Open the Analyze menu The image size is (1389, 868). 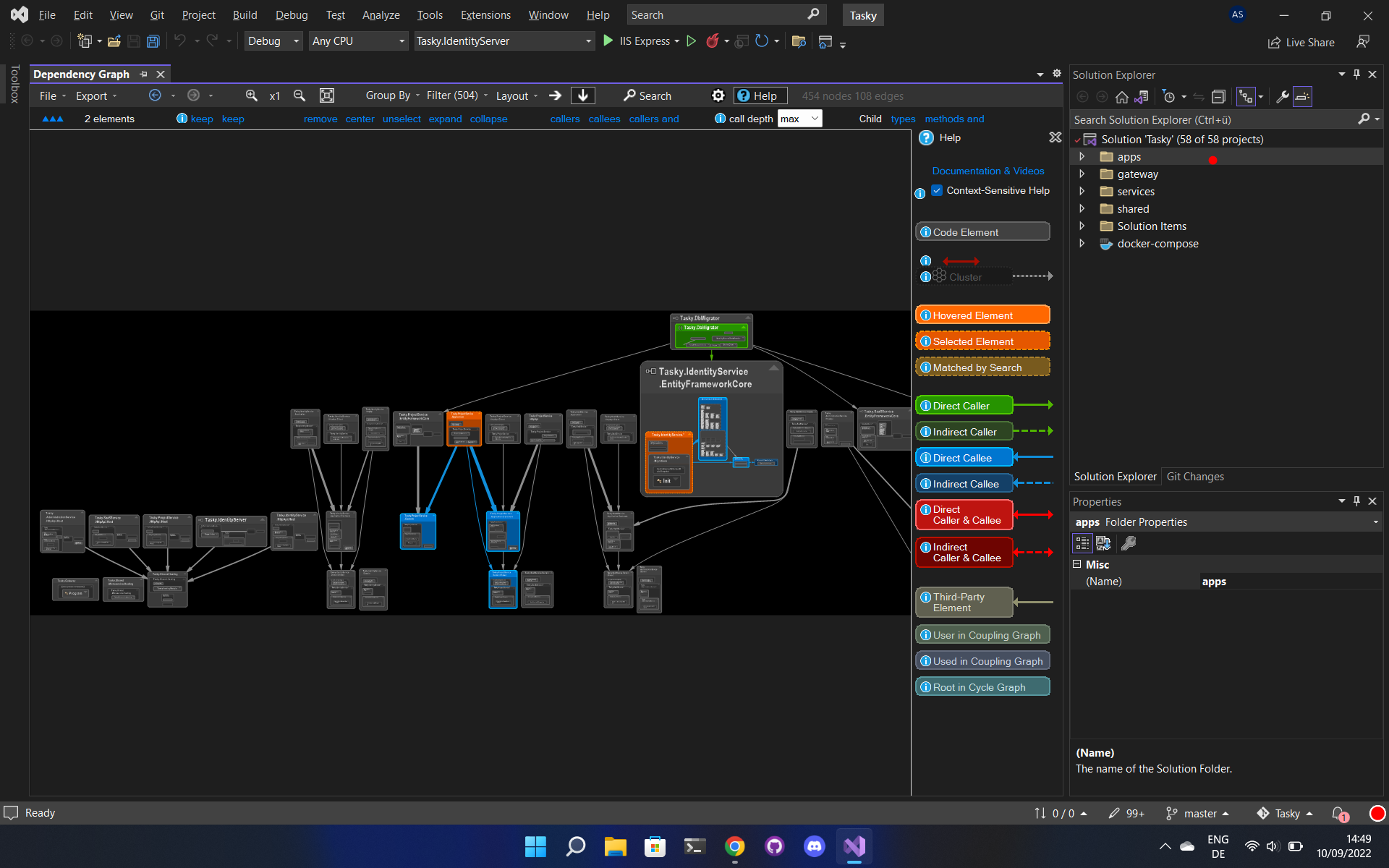pos(381,15)
